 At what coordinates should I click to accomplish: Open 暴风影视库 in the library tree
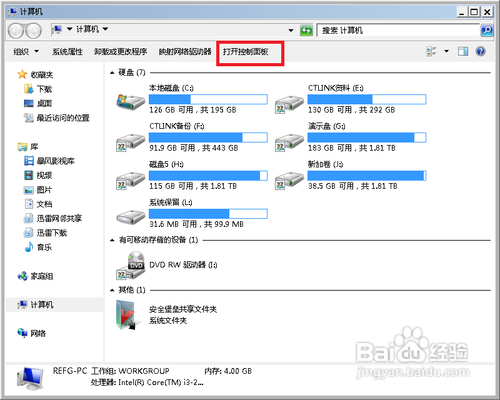click(55, 161)
